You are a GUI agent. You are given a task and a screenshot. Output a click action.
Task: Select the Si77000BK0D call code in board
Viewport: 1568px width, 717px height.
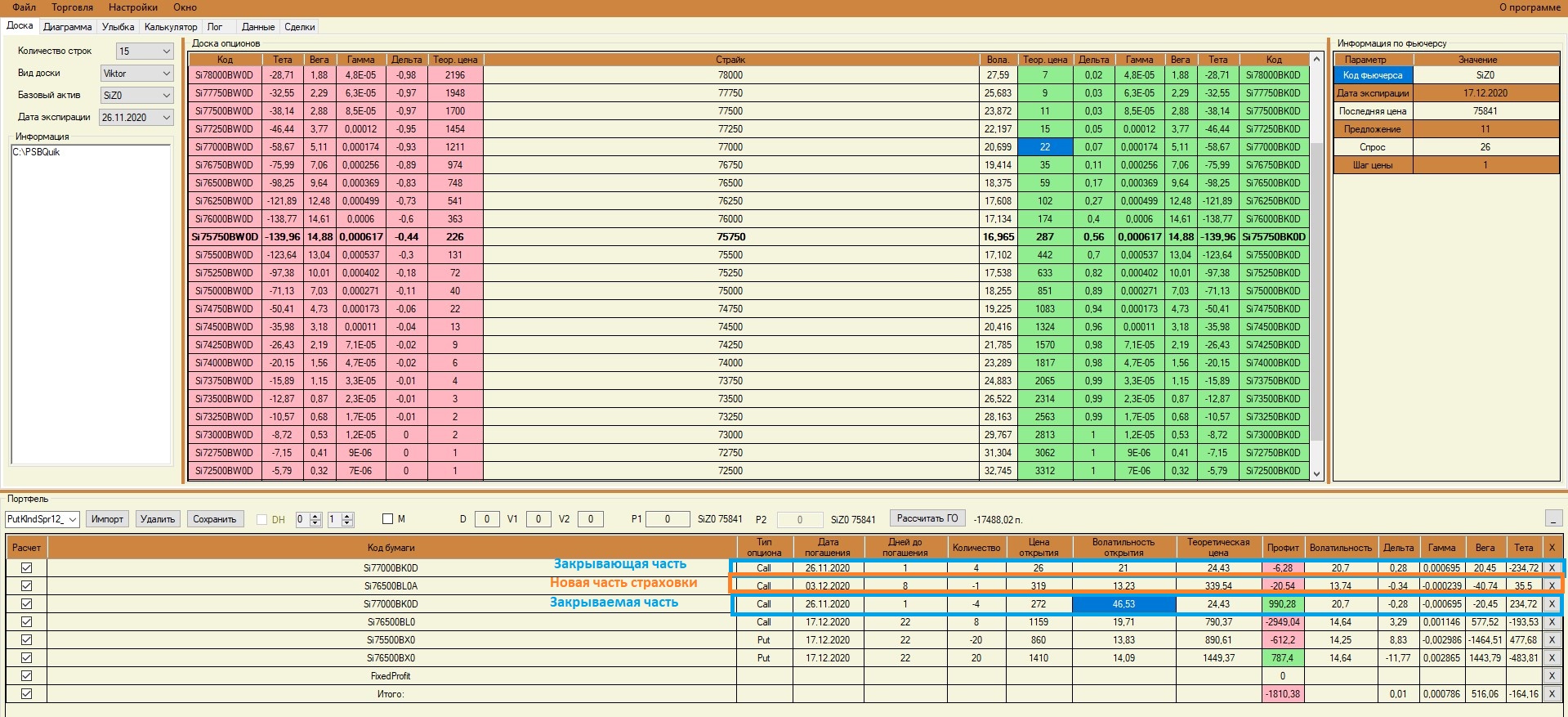point(1274,147)
